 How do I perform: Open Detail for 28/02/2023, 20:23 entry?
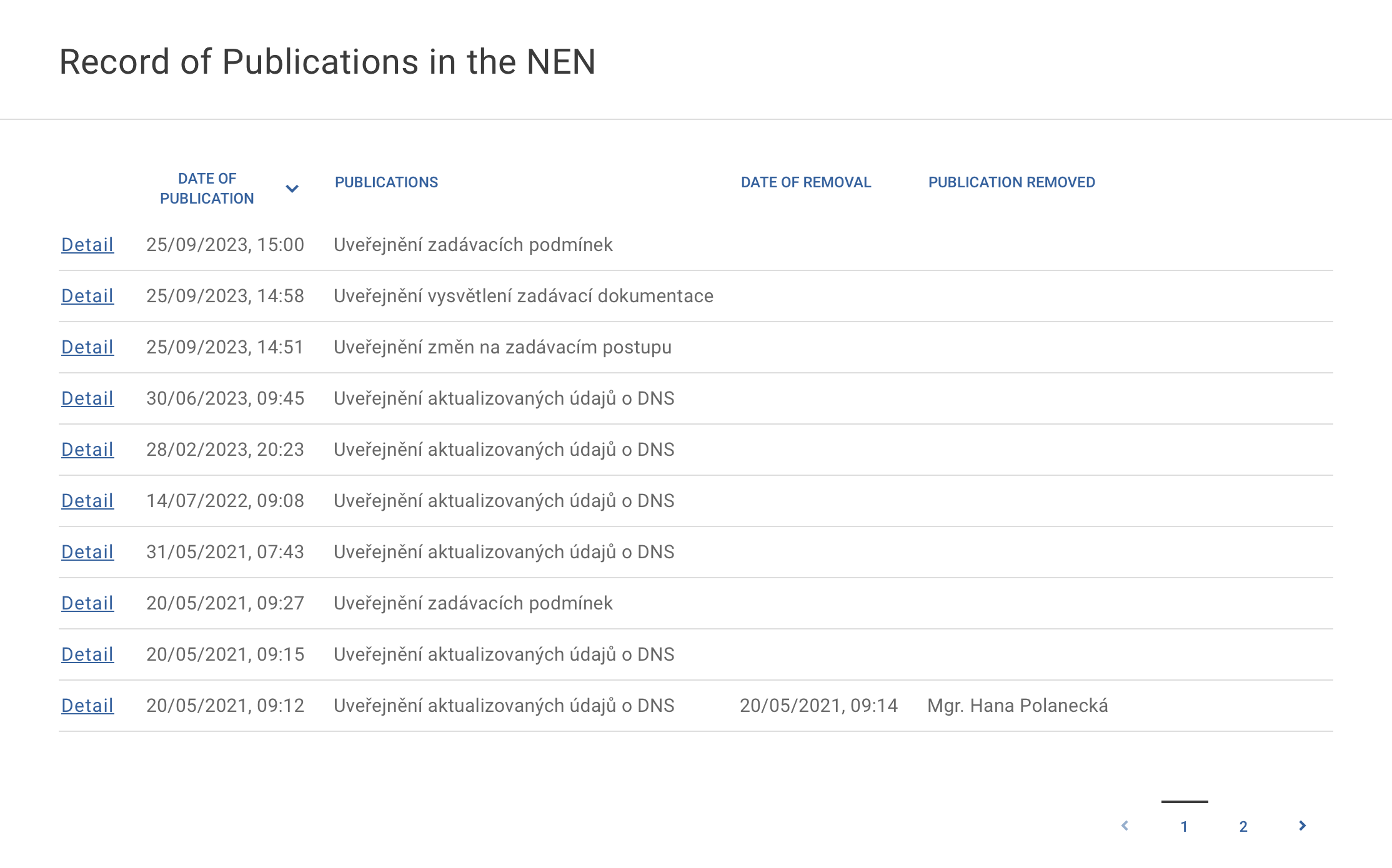click(x=87, y=450)
